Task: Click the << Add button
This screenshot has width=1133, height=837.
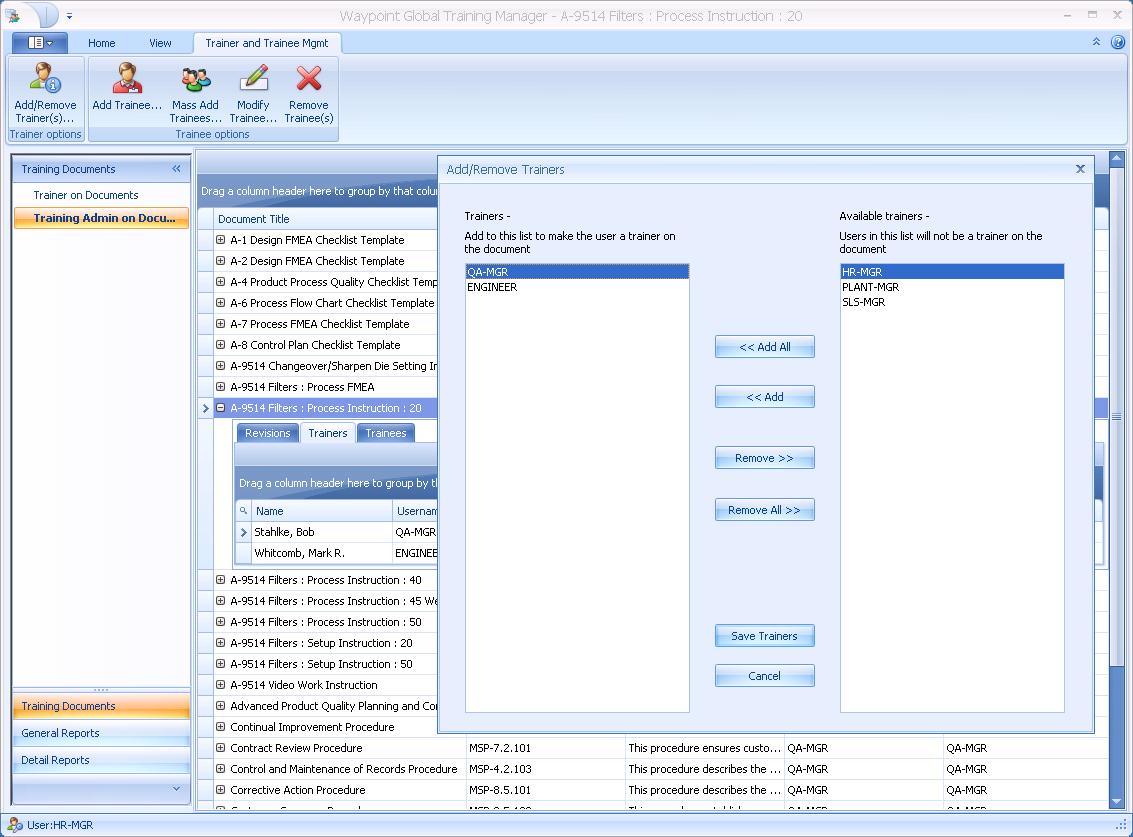Action: 764,397
